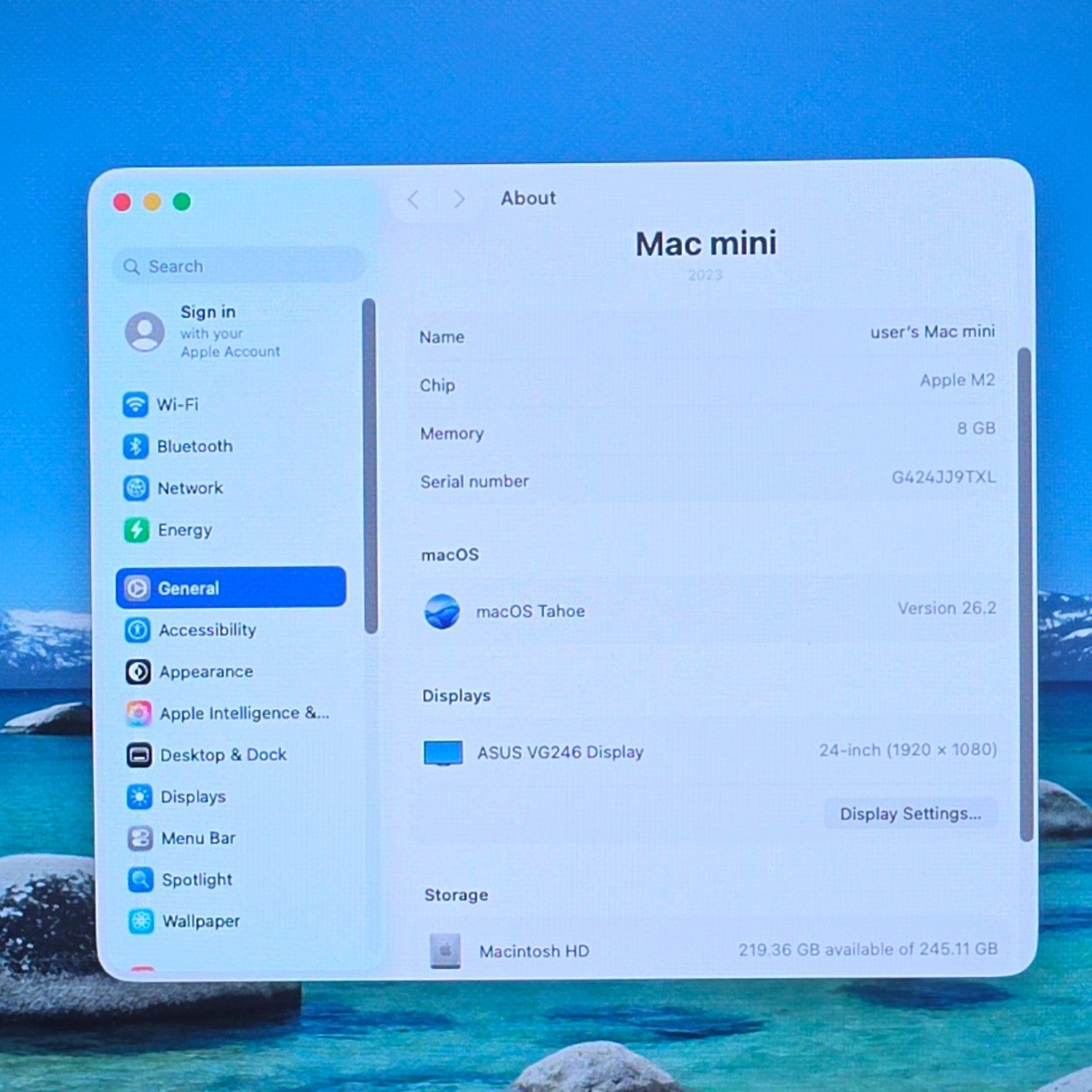Image resolution: width=1092 pixels, height=1092 pixels.
Task: Click the "Macintosh HD" label
Action: tap(534, 951)
